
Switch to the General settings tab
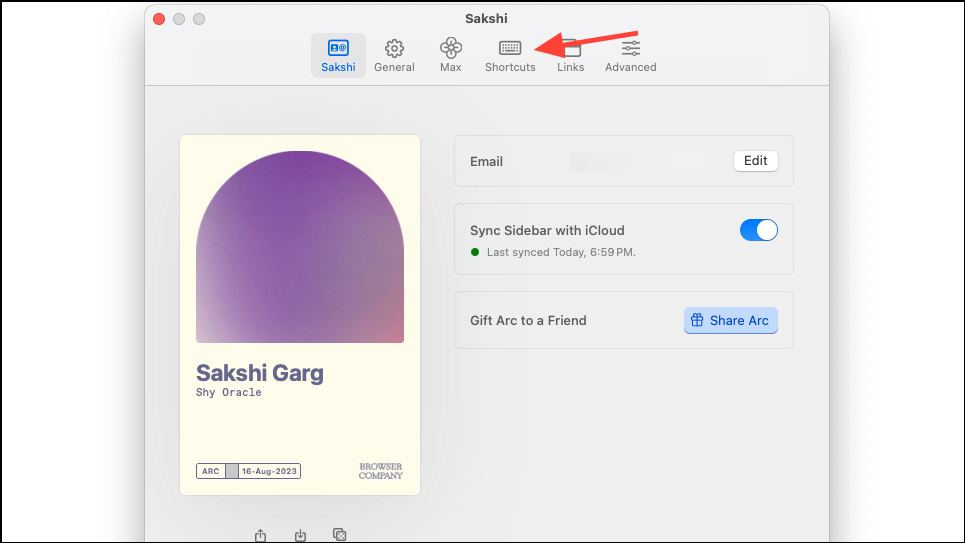coord(394,55)
